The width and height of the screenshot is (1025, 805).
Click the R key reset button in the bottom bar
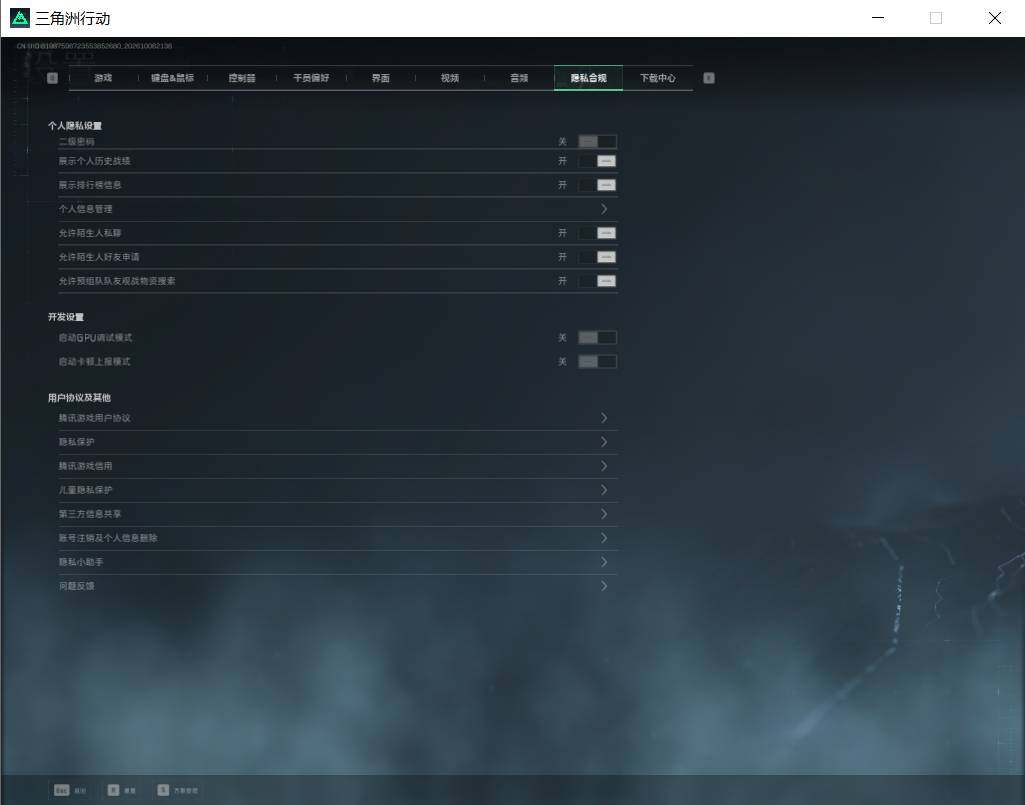pyautogui.click(x=122, y=790)
